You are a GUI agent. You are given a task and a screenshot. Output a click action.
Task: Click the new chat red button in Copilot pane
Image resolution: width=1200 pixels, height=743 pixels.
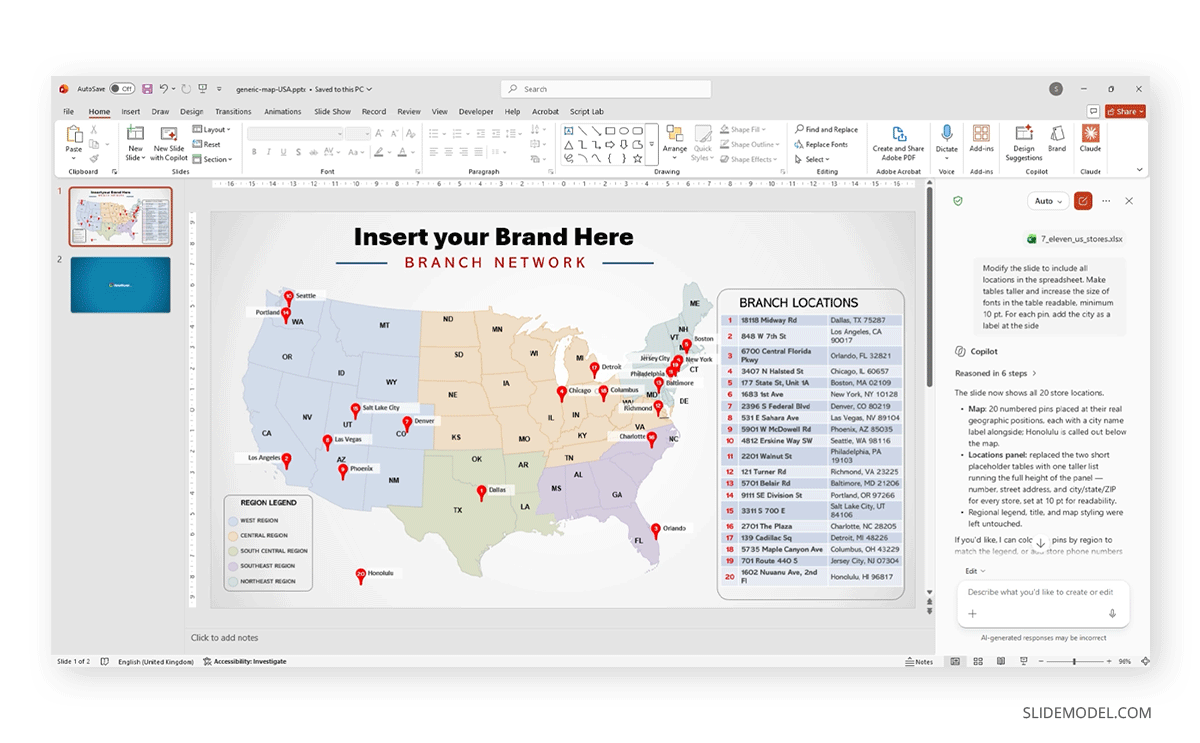(1083, 201)
